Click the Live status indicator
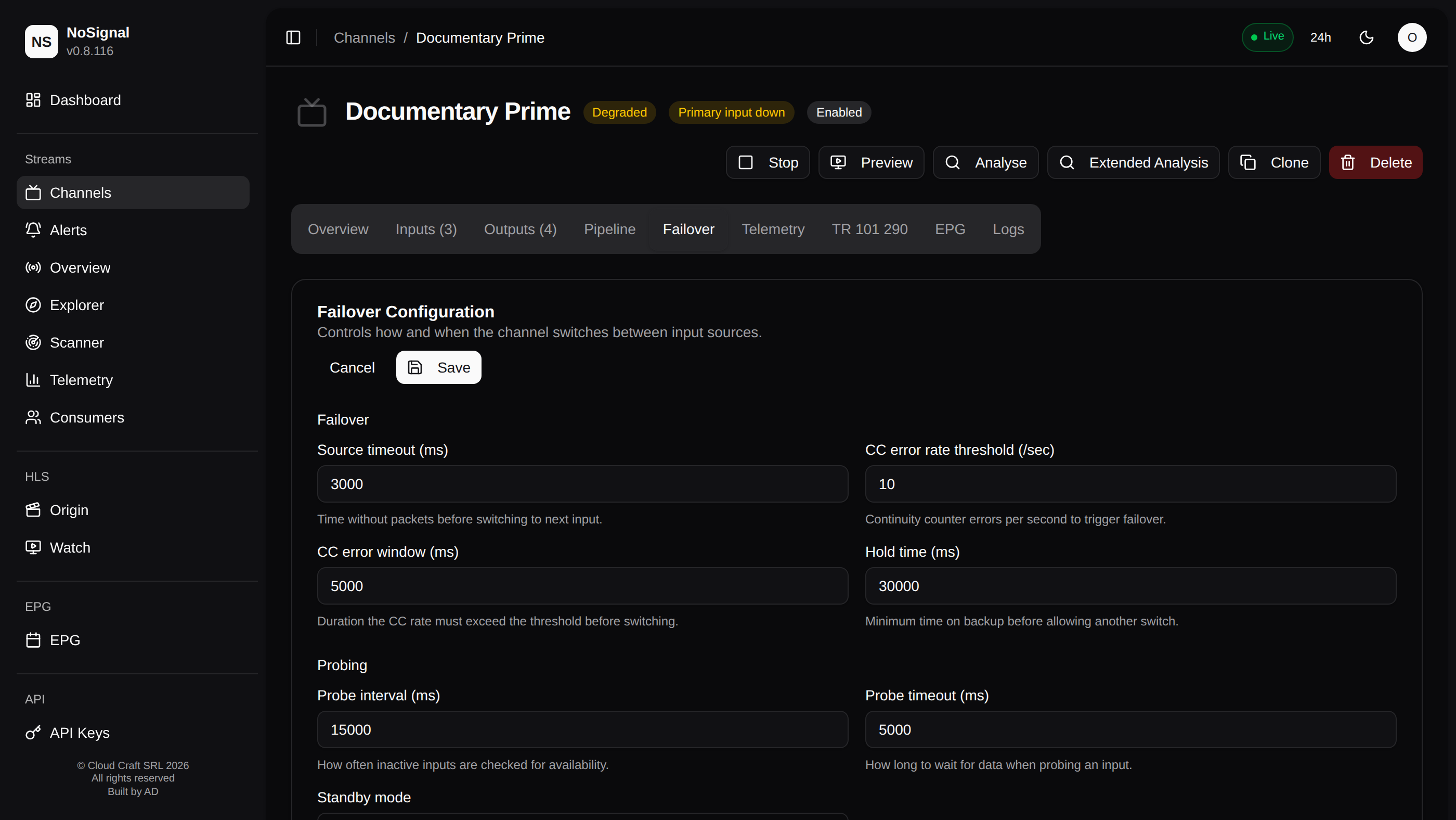1456x820 pixels. coord(1267,37)
